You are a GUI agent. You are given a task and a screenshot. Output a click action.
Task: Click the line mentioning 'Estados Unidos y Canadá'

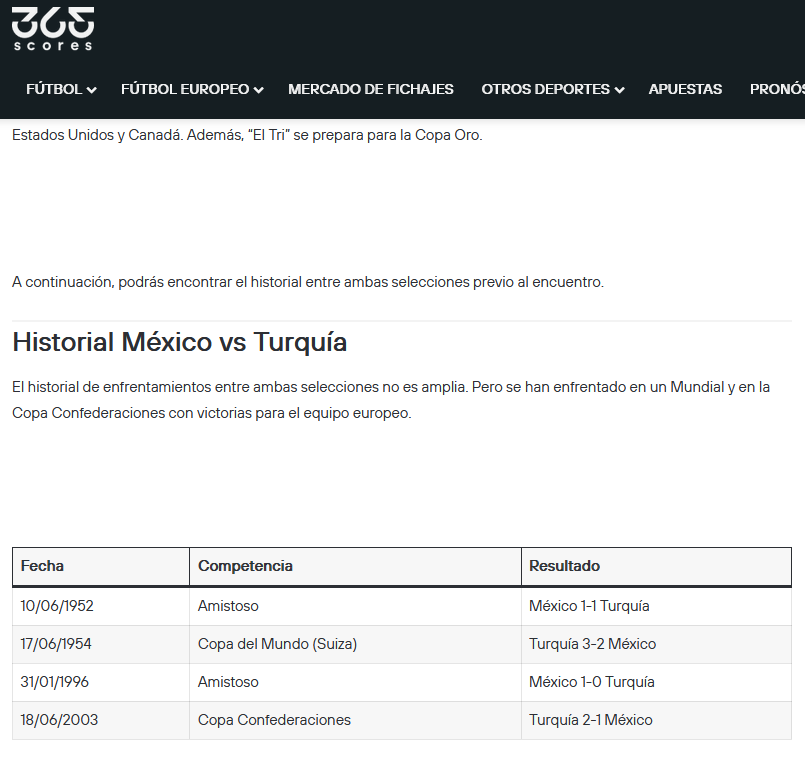tap(247, 135)
